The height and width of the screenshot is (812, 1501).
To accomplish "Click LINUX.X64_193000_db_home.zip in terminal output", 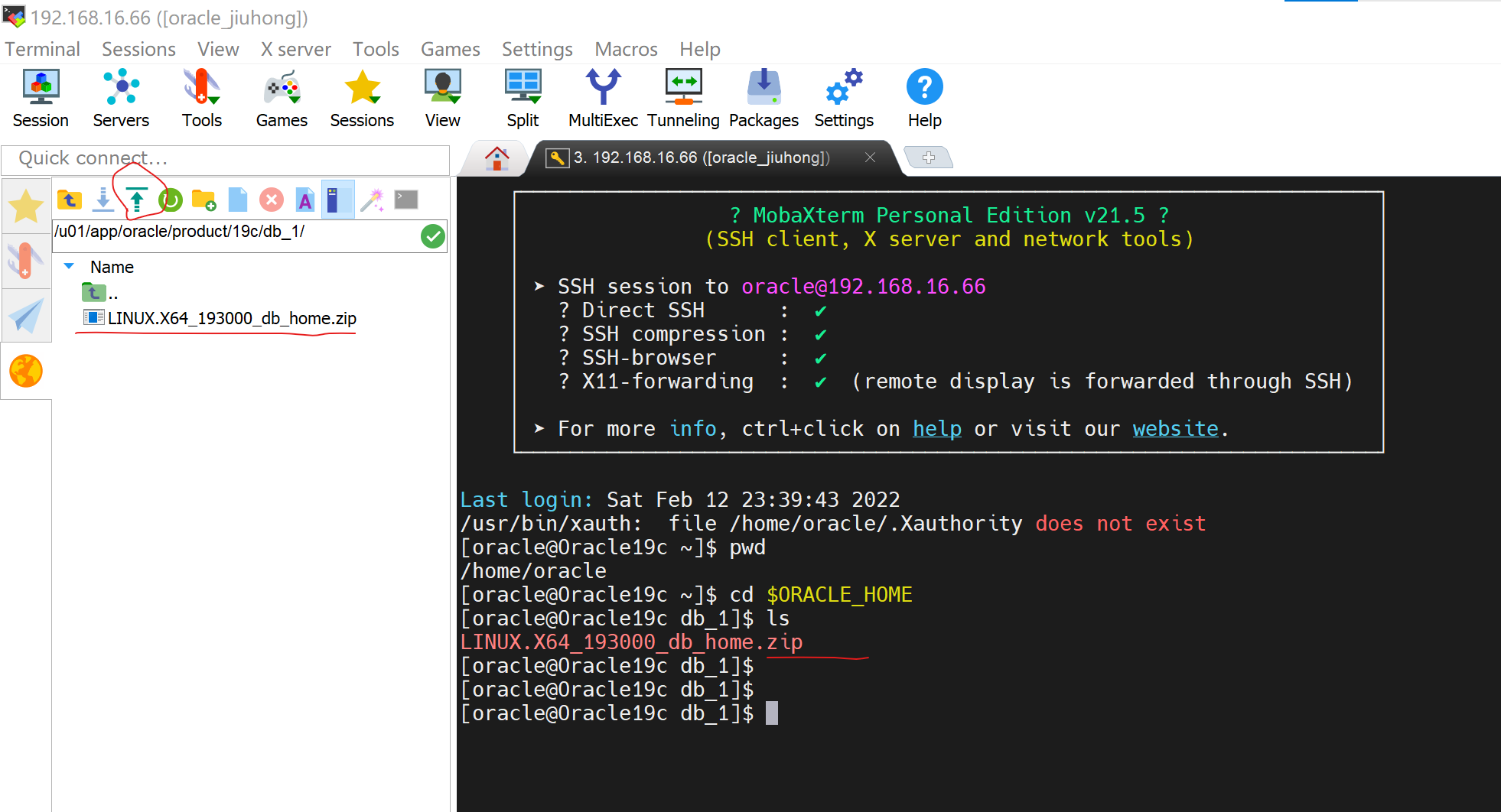I will [631, 641].
